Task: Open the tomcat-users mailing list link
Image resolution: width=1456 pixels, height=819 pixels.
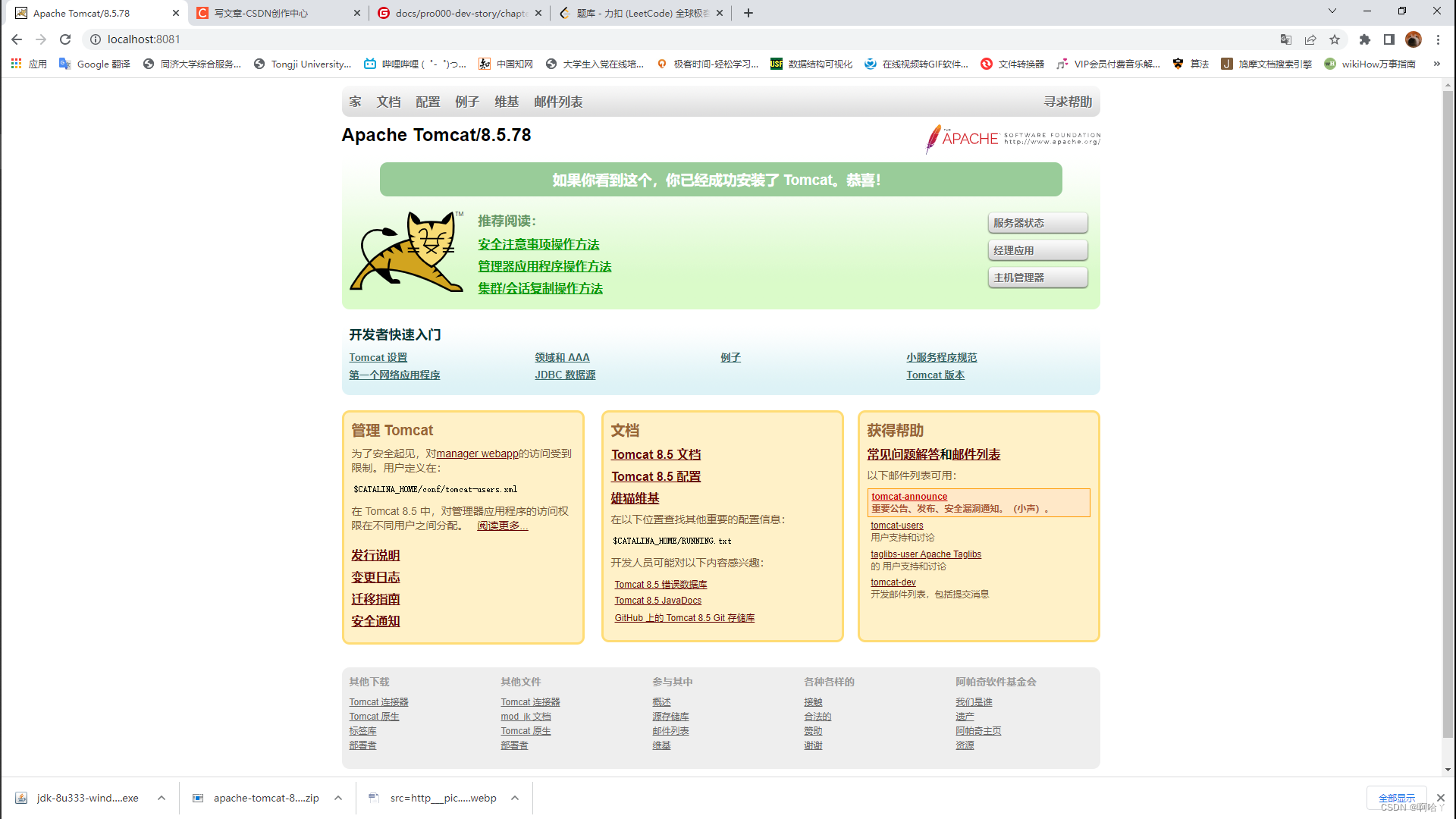Action: [896, 526]
